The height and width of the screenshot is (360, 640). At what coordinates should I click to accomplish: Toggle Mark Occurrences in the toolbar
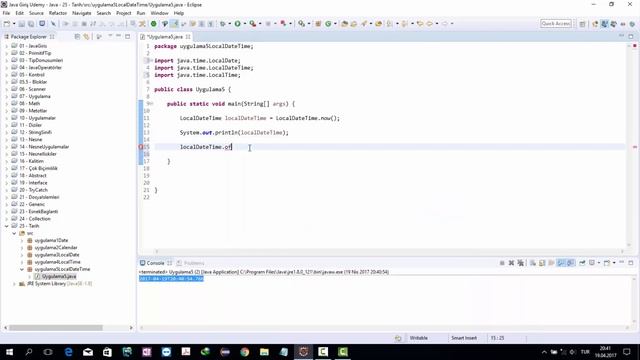click(174, 24)
